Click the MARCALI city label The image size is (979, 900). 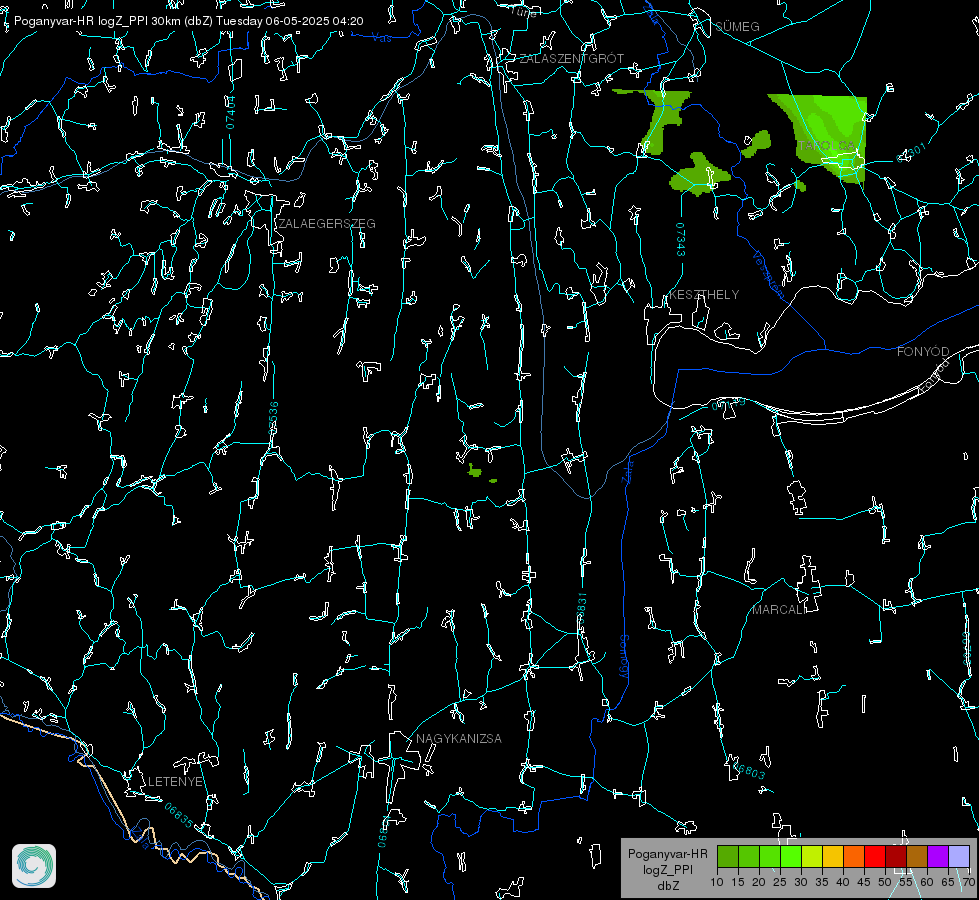pos(779,609)
